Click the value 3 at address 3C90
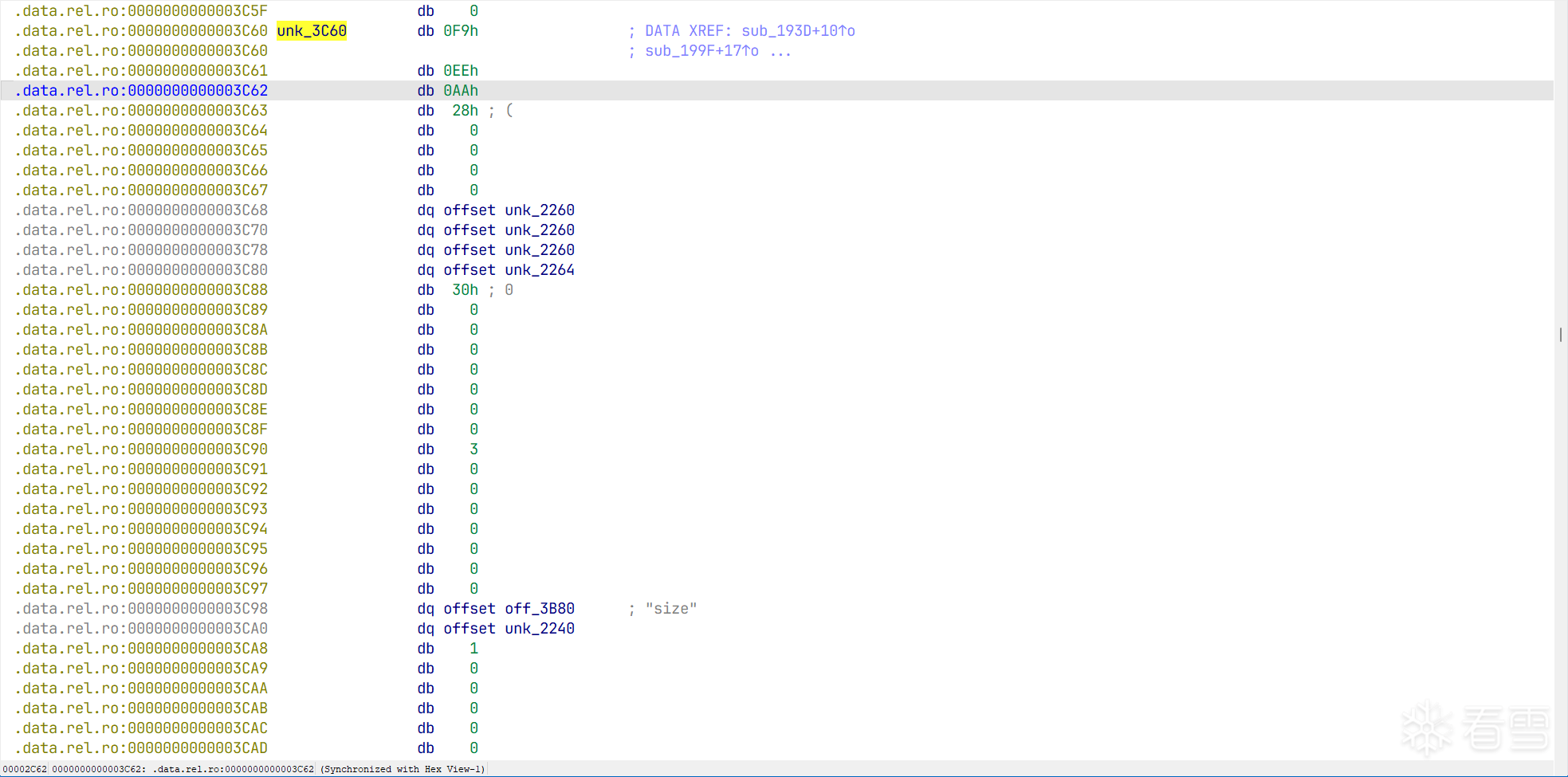The height and width of the screenshot is (777, 1568). (x=474, y=449)
